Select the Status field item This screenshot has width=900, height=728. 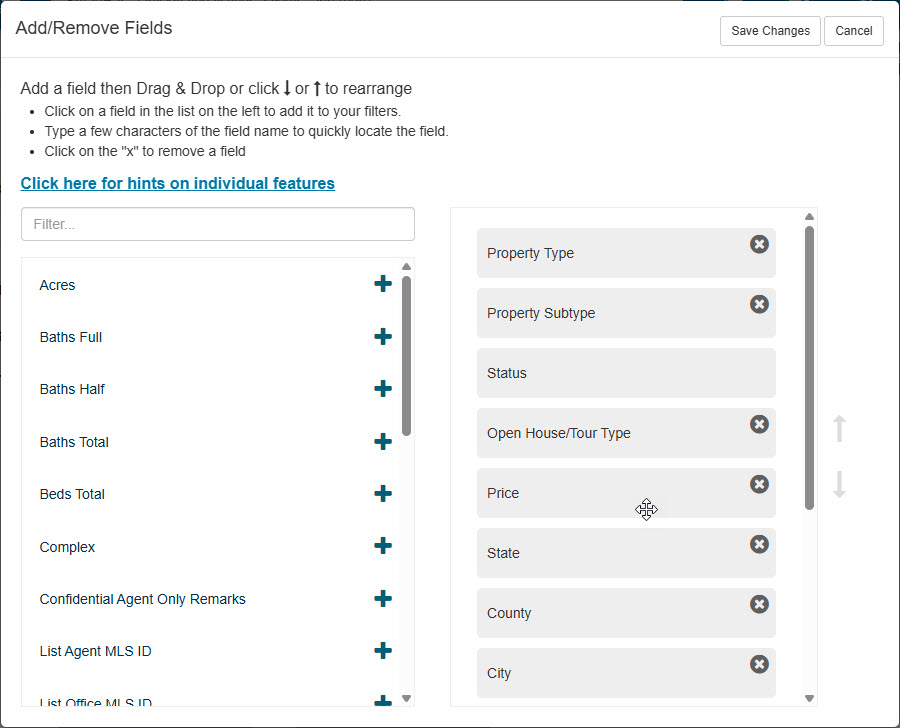[626, 373]
